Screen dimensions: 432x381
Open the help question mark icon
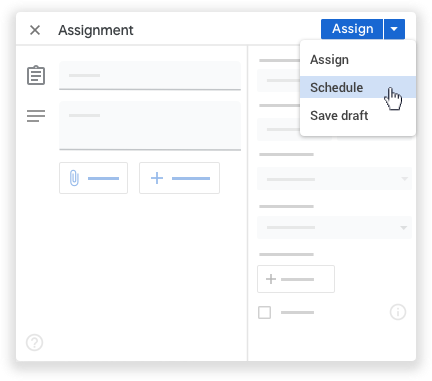(x=35, y=342)
